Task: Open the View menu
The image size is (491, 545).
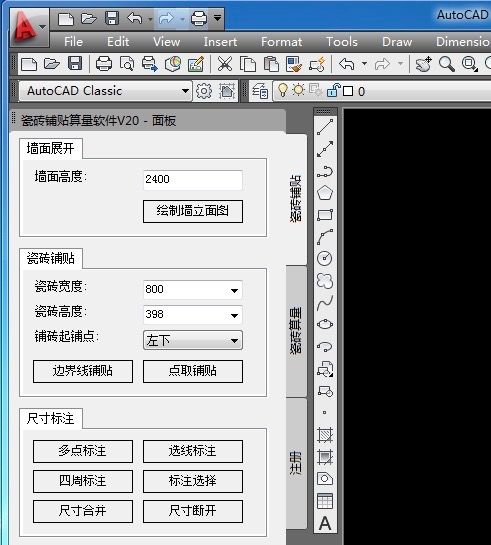Action: pos(166,42)
